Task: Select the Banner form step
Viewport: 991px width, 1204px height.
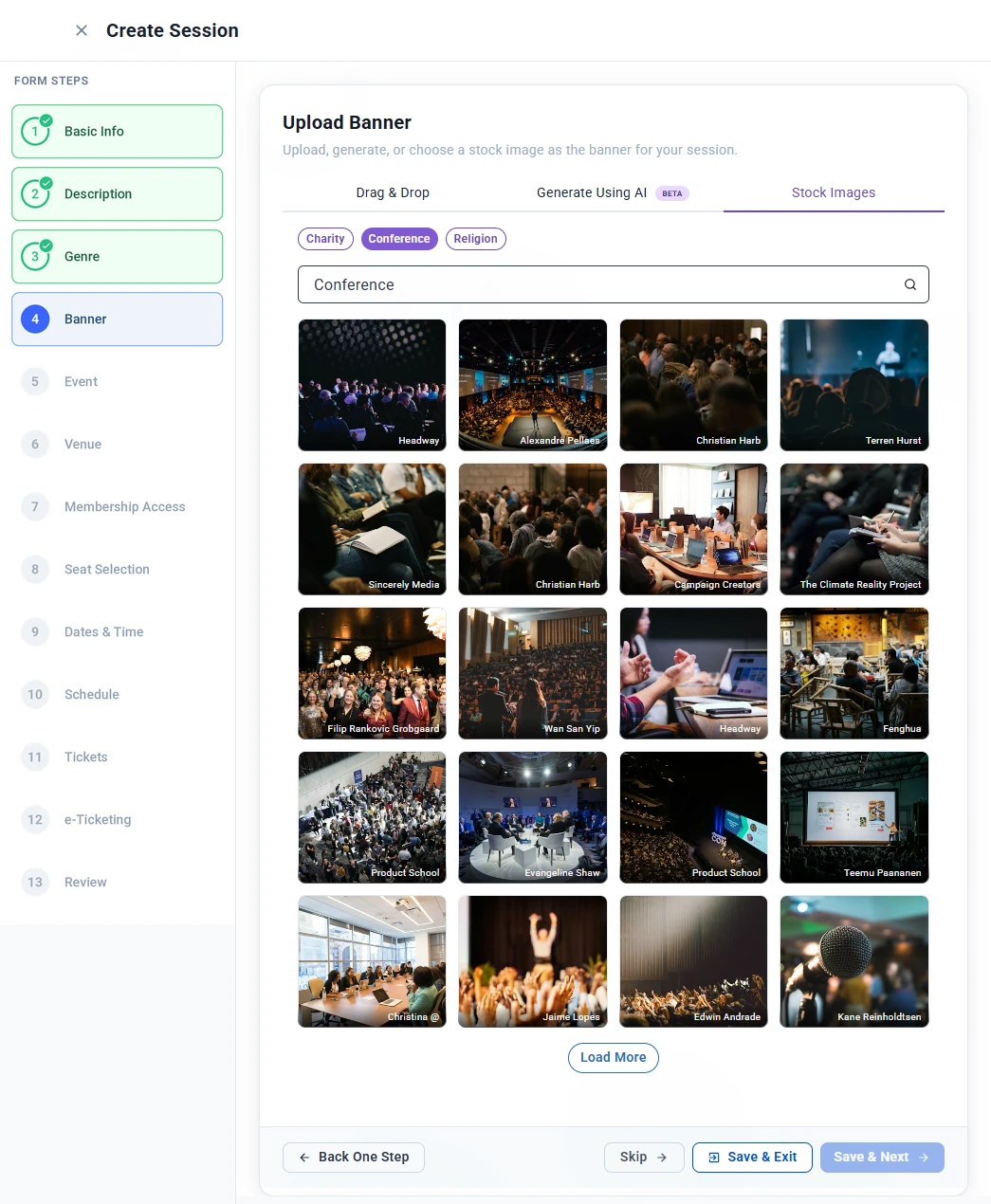Action: pos(118,319)
